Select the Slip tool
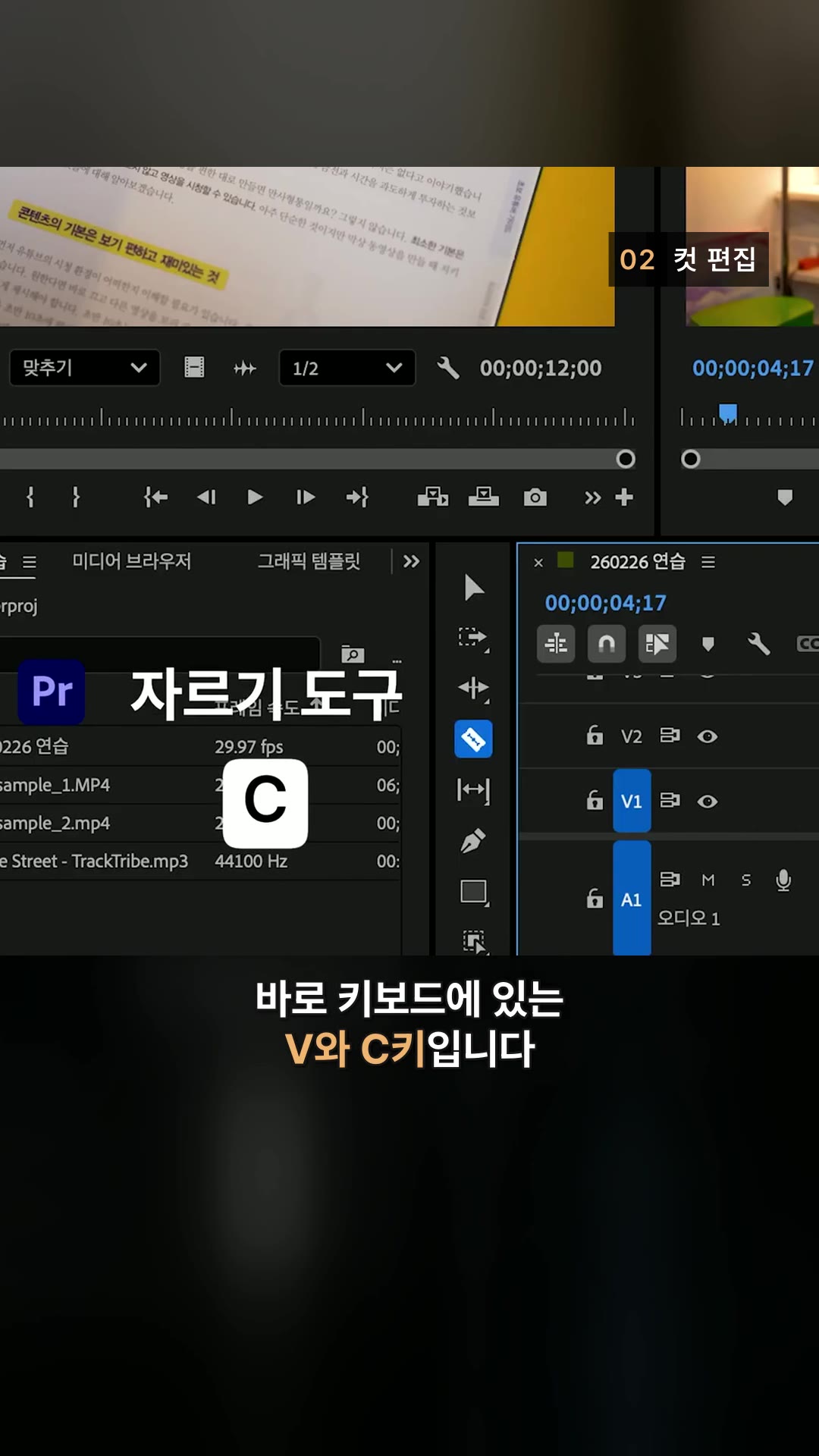Viewport: 819px width, 1456px height. [473, 790]
